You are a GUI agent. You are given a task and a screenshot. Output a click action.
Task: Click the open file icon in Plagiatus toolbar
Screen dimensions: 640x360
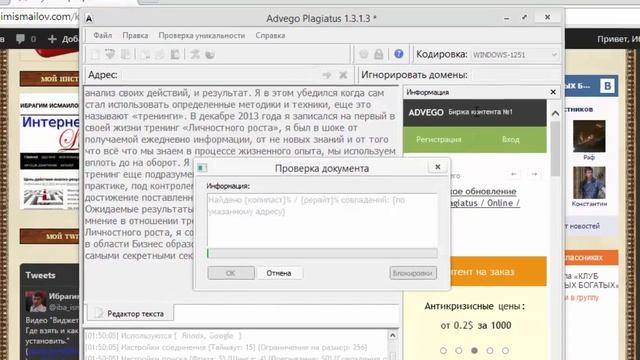tap(110, 54)
